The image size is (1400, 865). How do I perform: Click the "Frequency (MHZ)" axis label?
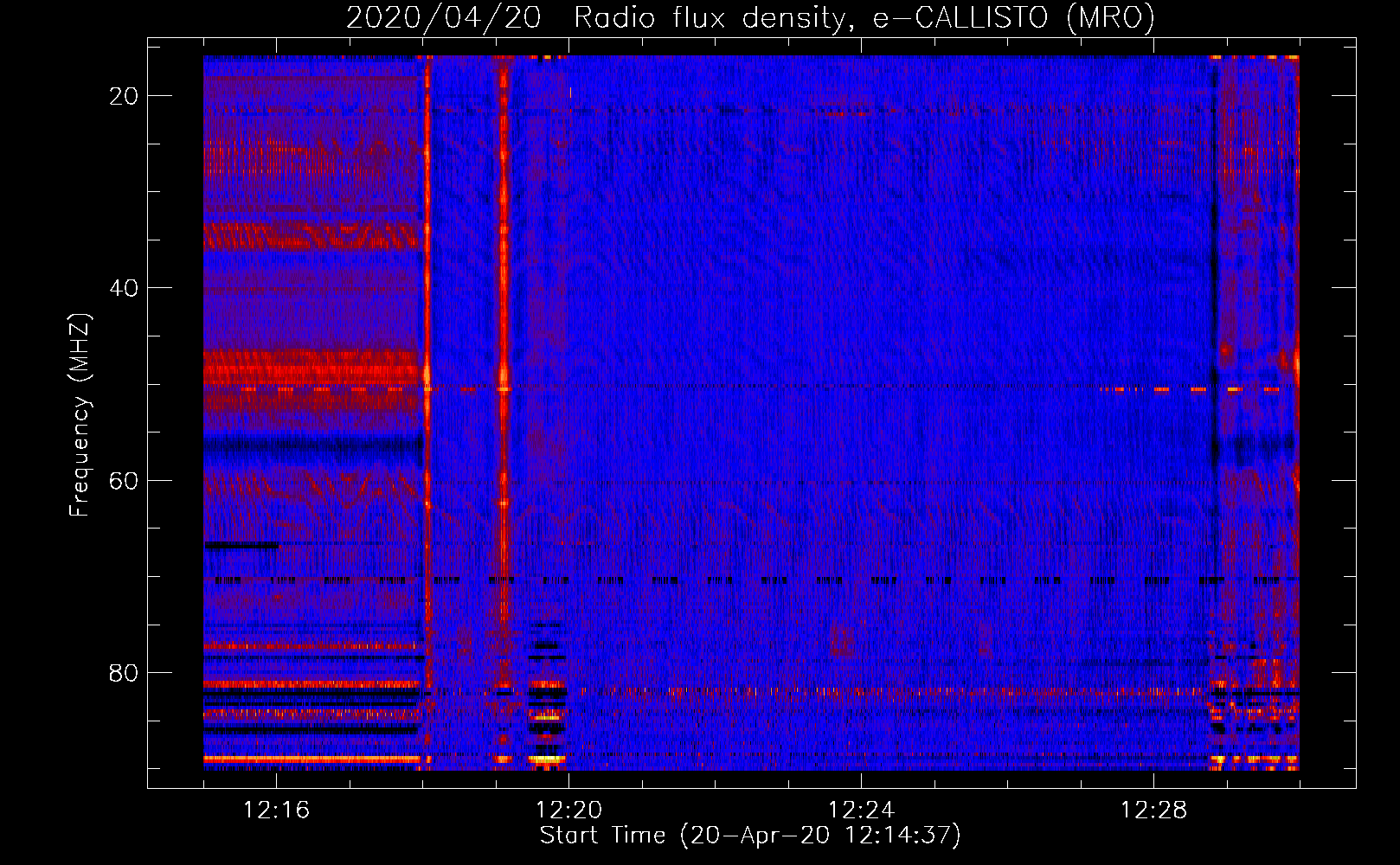pyautogui.click(x=80, y=415)
